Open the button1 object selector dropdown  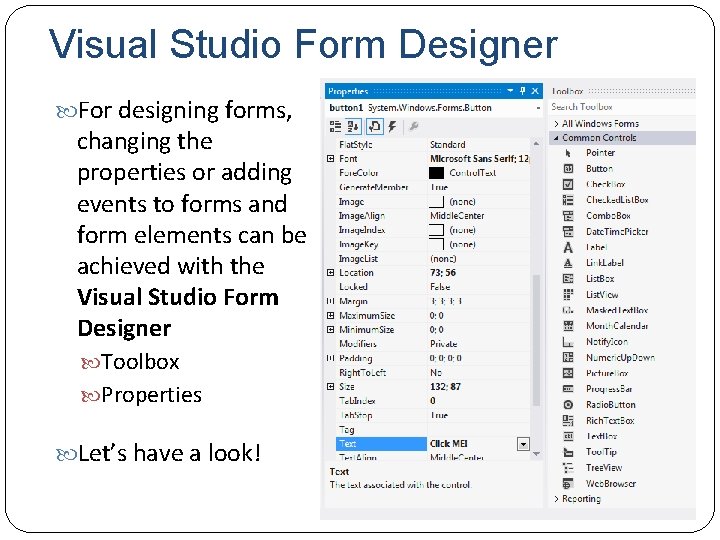538,108
